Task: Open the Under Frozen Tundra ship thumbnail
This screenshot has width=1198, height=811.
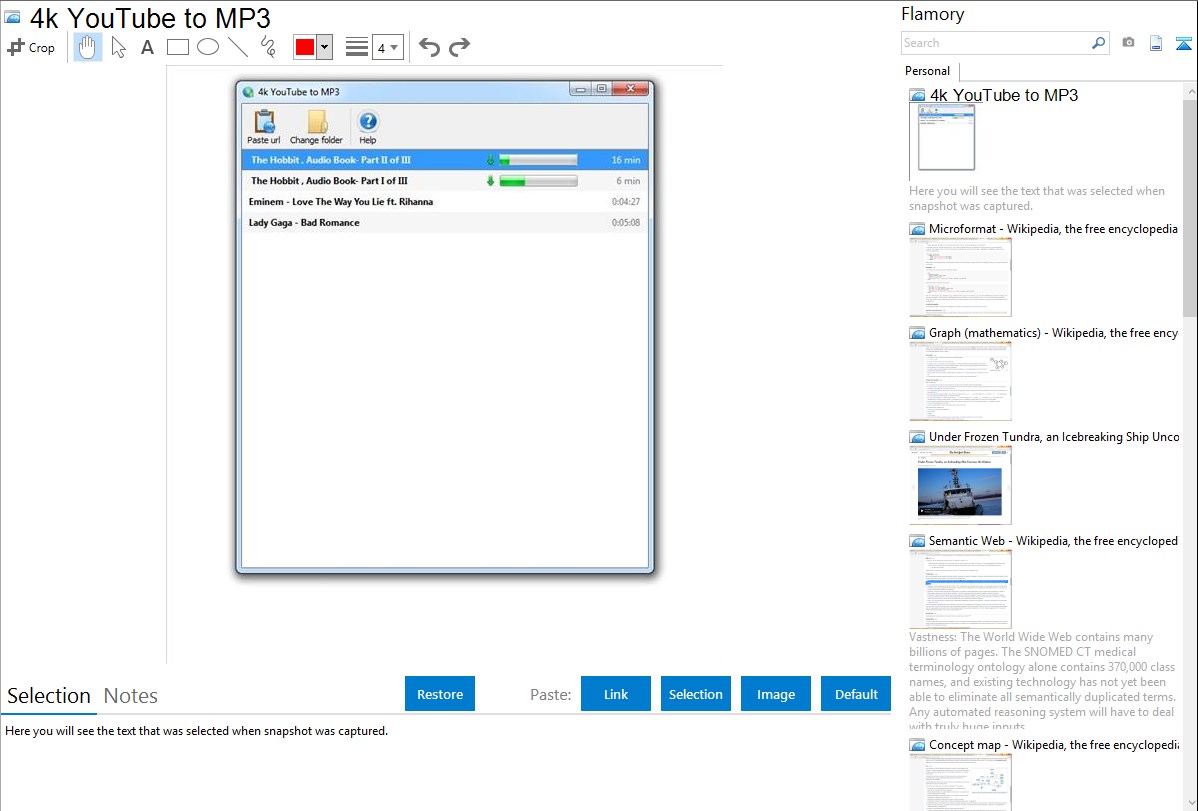Action: (x=960, y=485)
